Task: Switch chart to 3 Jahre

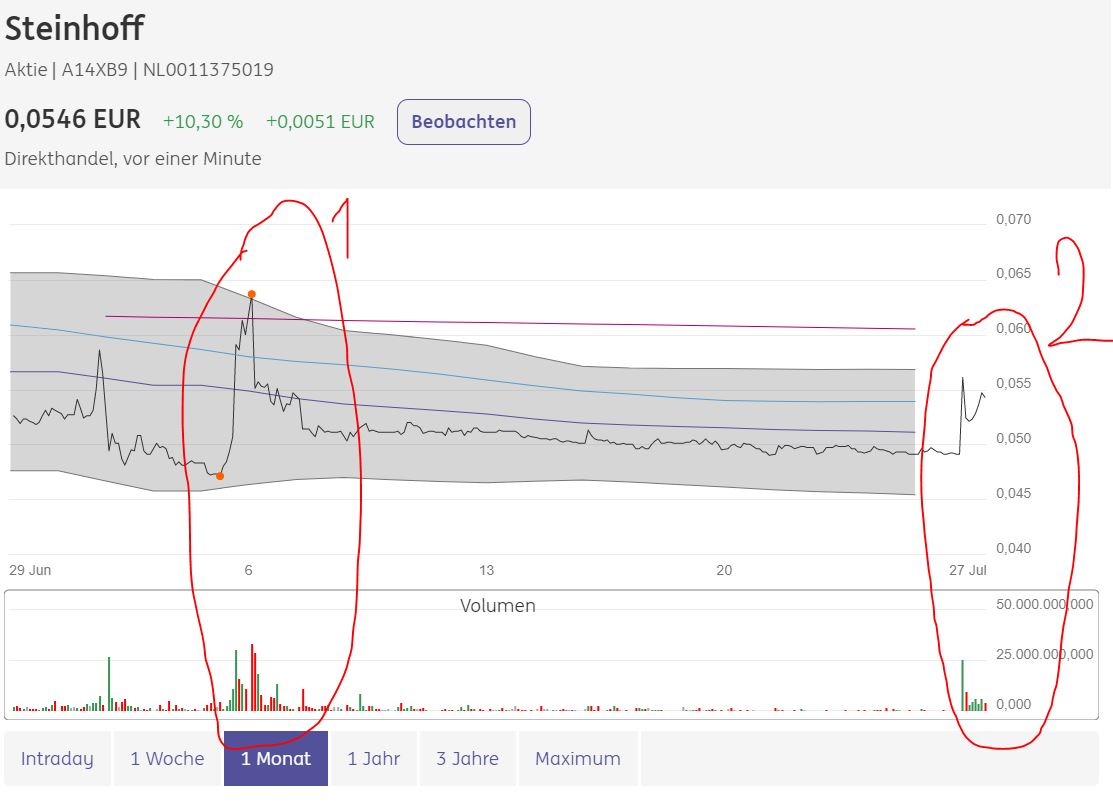Action: click(x=467, y=758)
